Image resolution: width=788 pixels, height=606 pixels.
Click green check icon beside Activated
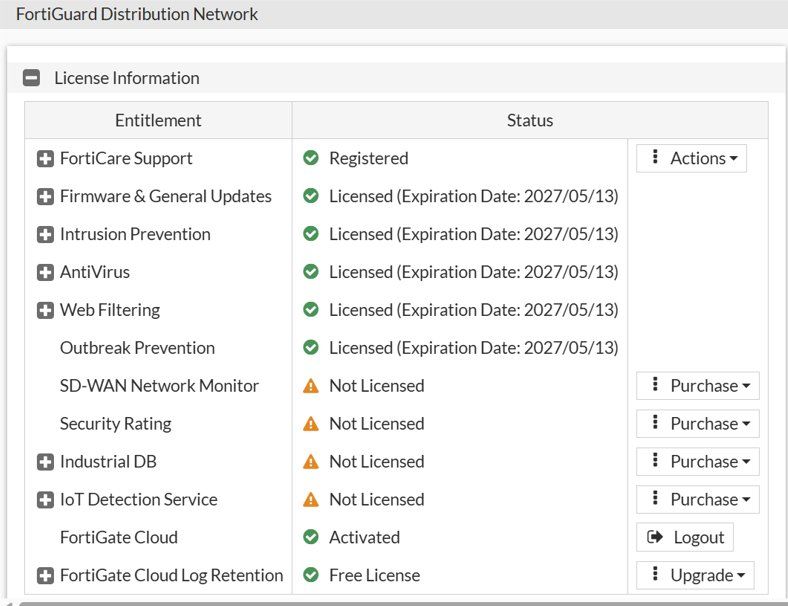311,537
